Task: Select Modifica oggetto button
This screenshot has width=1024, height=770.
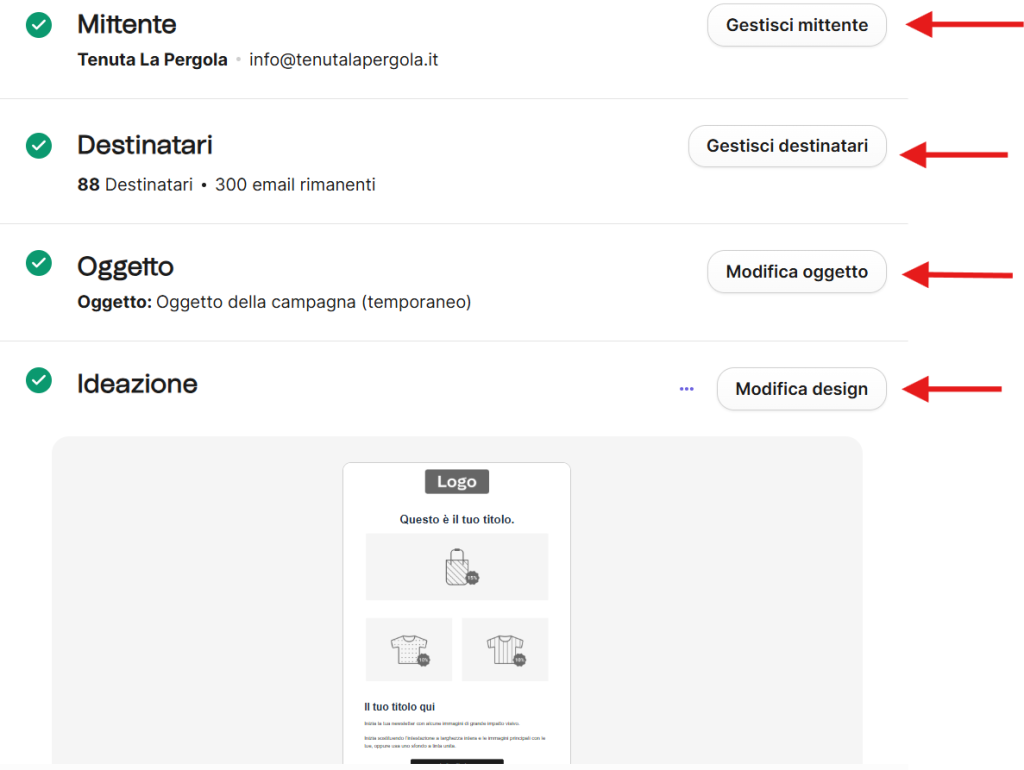Action: (796, 272)
